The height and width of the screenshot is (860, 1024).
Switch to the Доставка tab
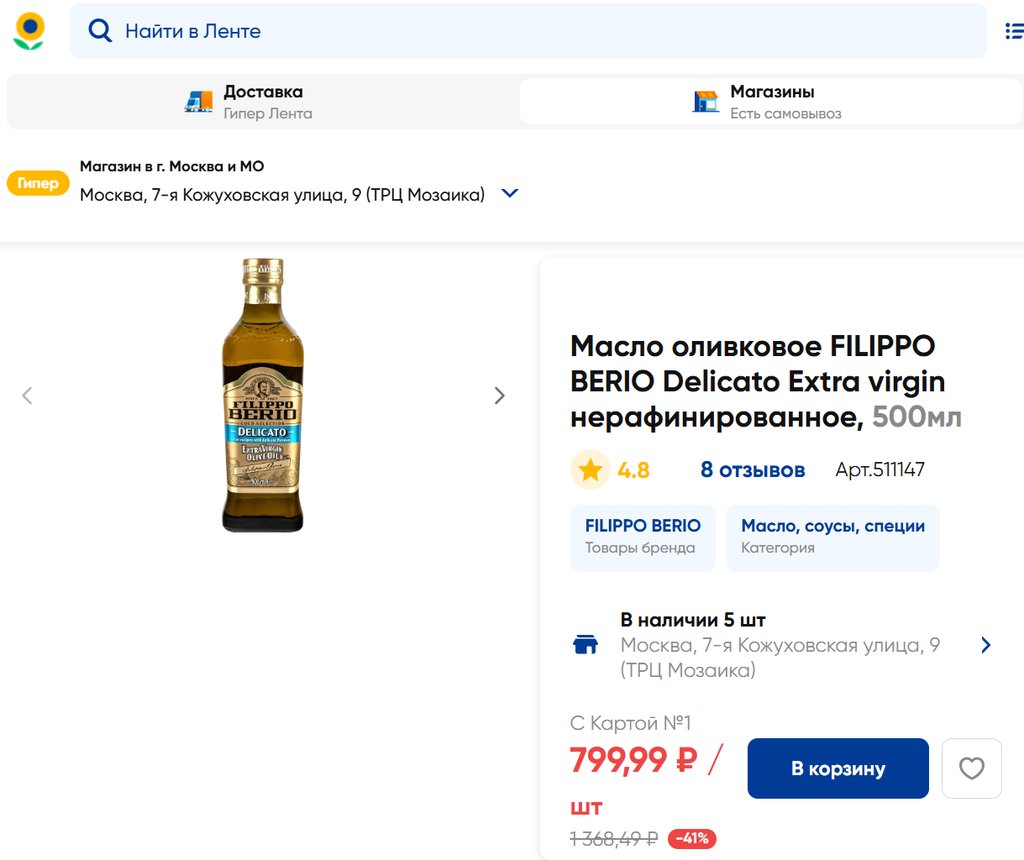(x=262, y=101)
